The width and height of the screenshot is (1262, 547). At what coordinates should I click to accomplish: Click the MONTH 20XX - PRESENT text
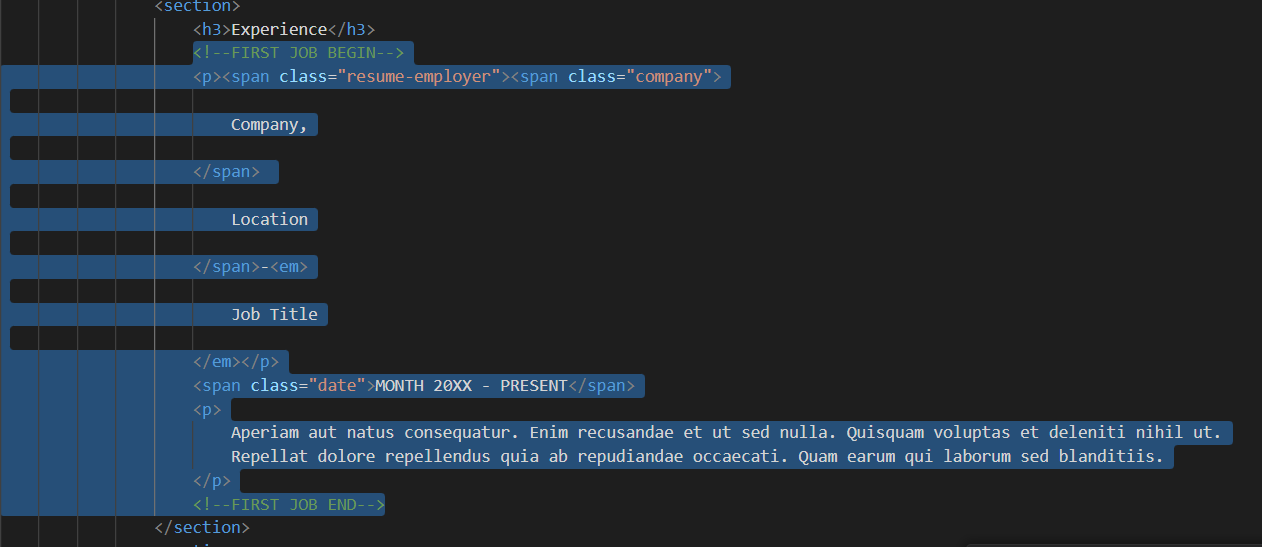(470, 385)
